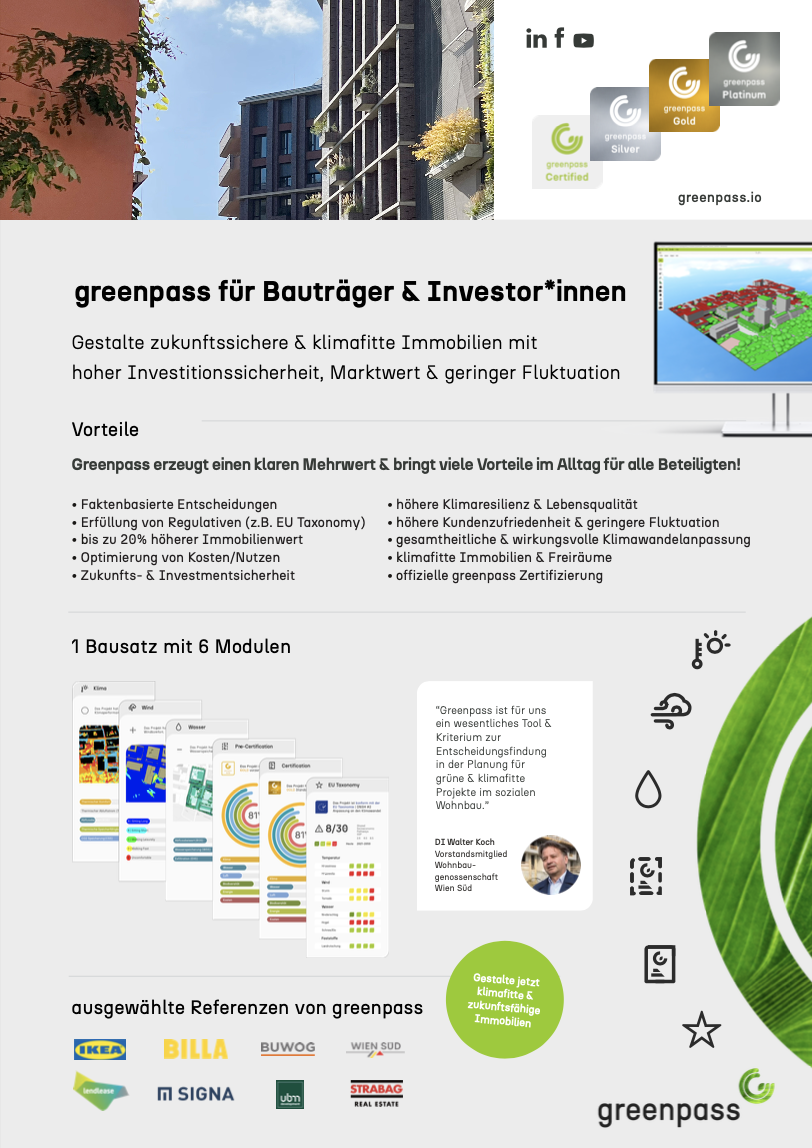Open the Wasser module card

[x=190, y=809]
